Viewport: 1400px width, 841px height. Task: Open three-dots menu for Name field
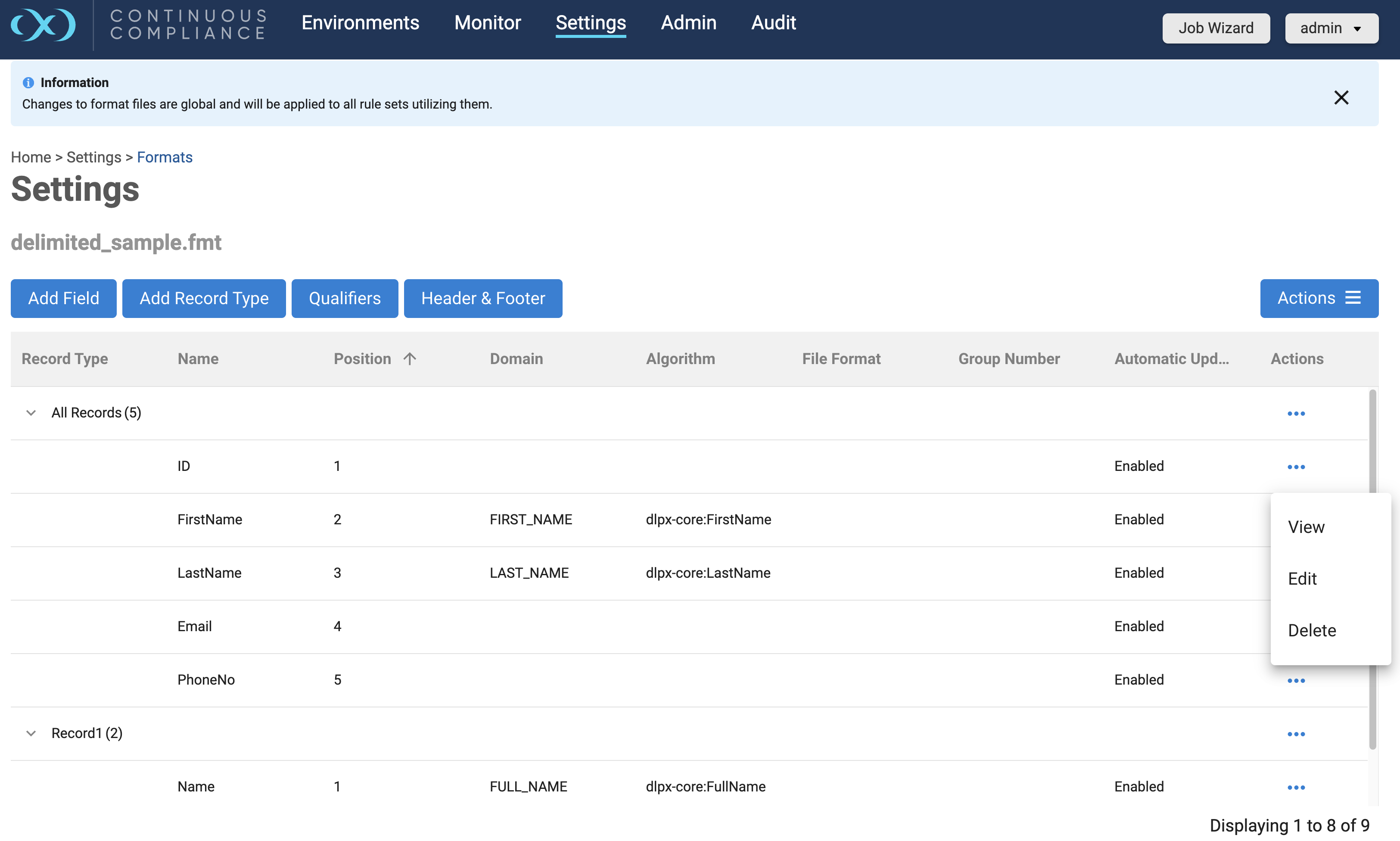[x=1296, y=788]
